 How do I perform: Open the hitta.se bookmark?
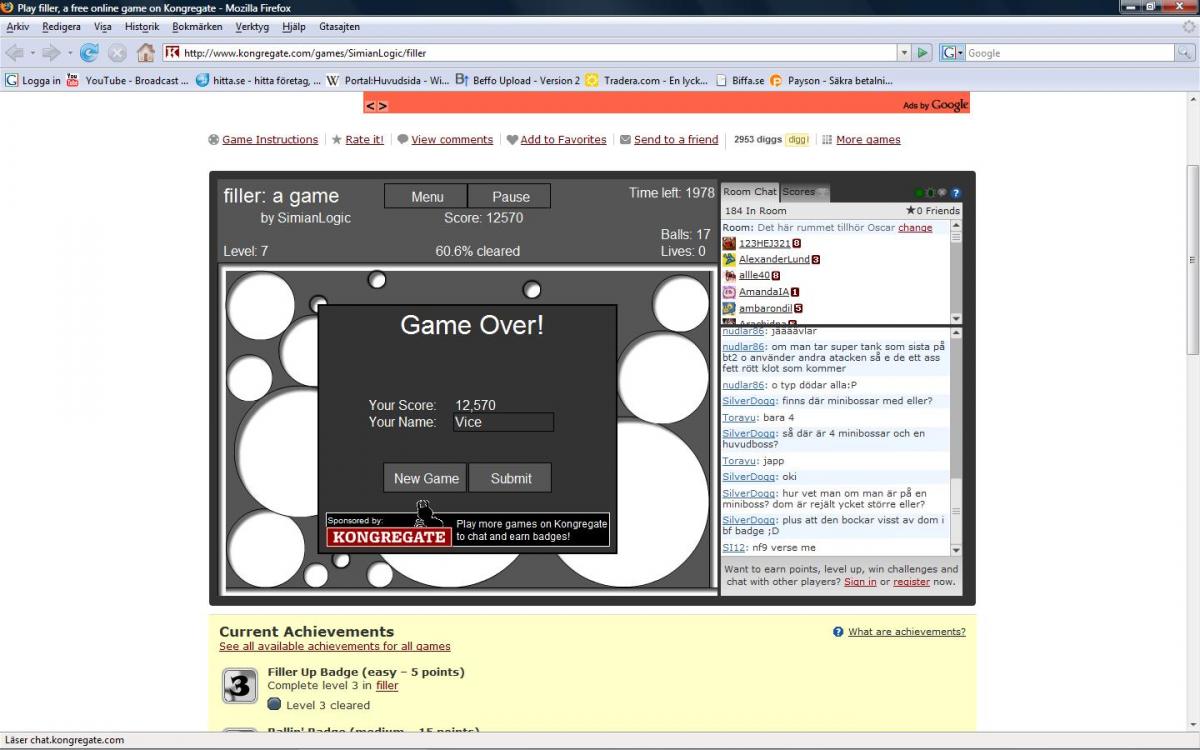(x=257, y=80)
